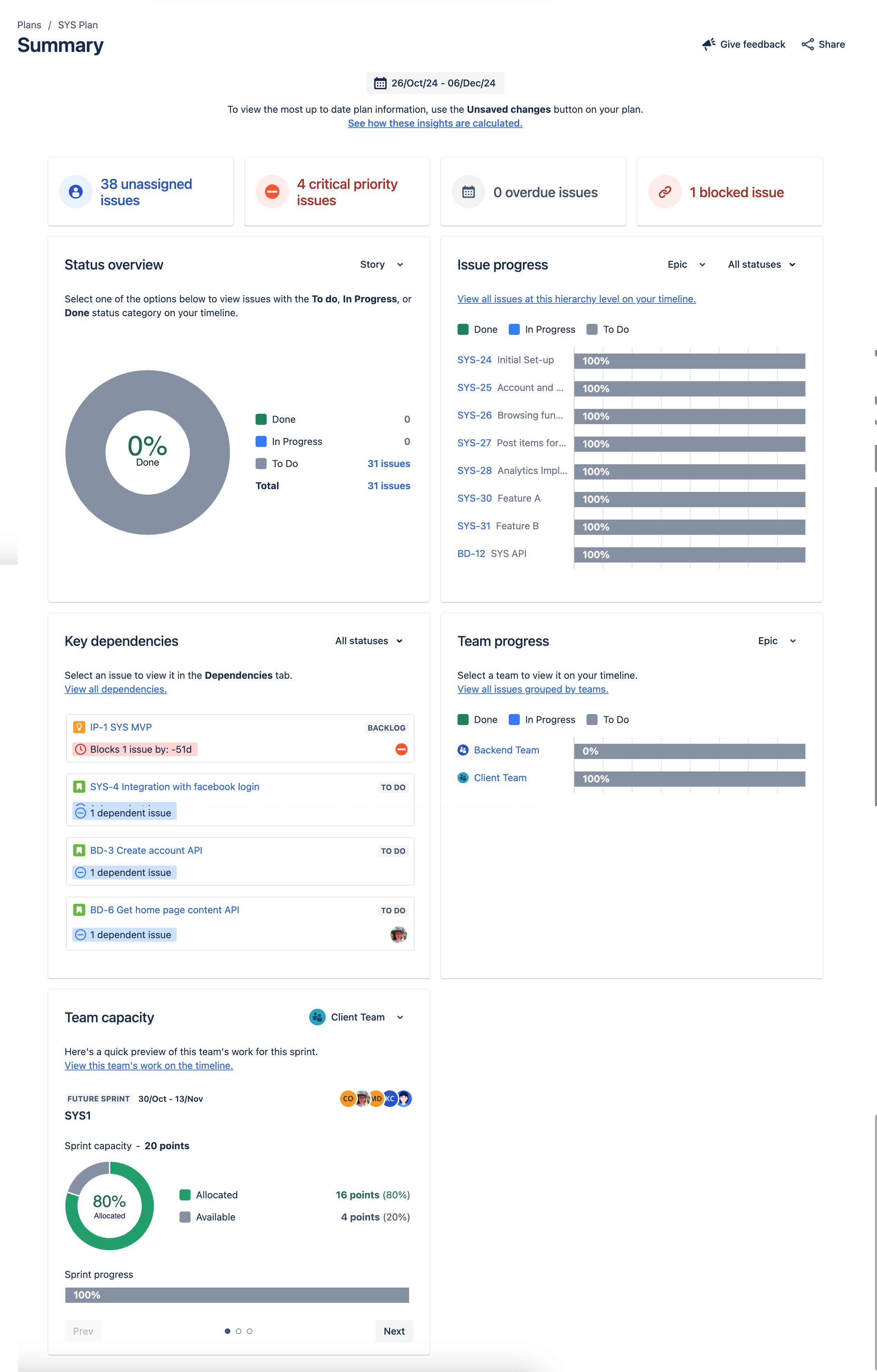Click the red critical priority icon
Viewport: 877px width, 1372px height.
coord(272,192)
